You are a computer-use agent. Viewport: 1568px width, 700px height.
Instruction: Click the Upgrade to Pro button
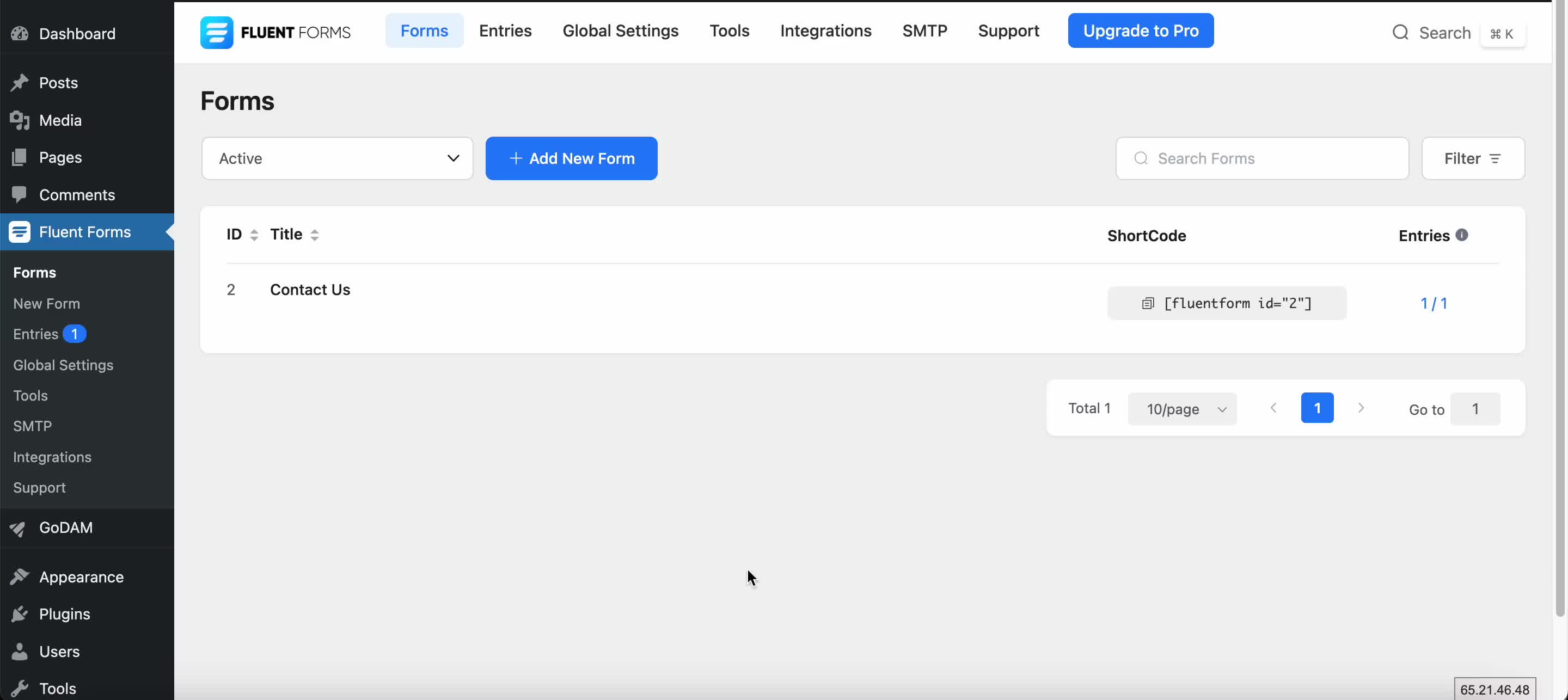click(x=1140, y=30)
